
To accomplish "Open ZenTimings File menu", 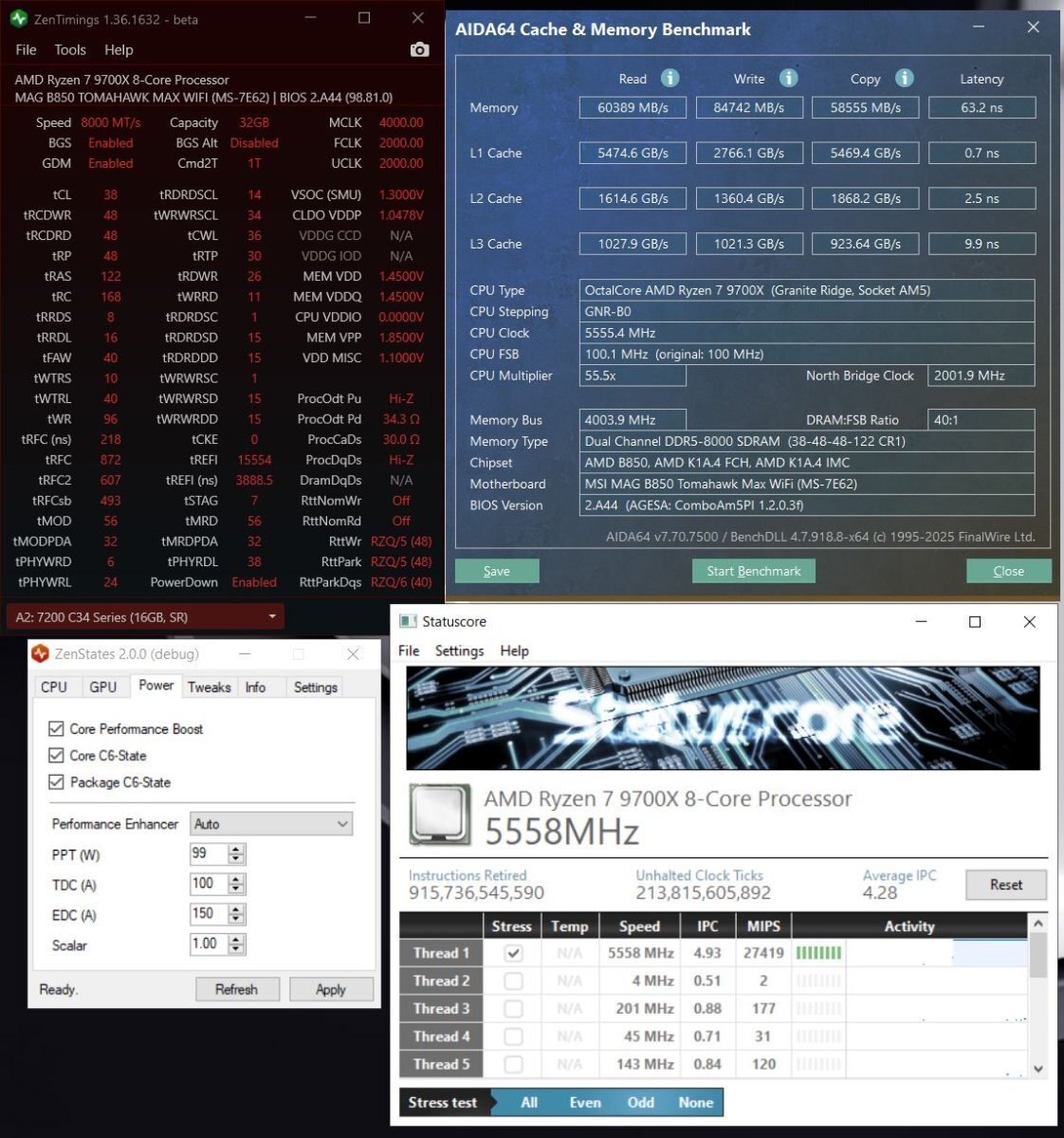I will tap(26, 49).
